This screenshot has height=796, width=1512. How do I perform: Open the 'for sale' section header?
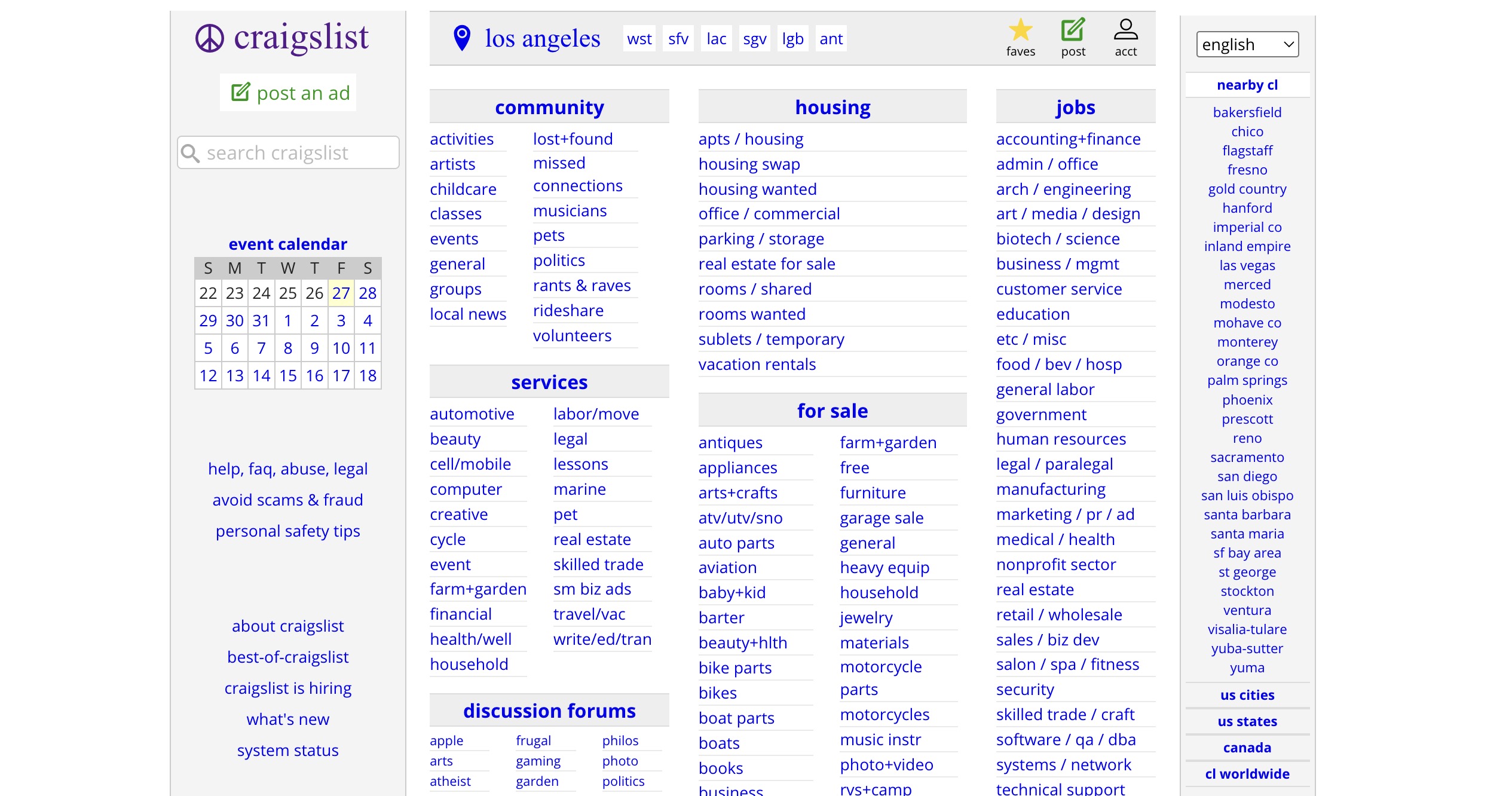click(x=832, y=411)
